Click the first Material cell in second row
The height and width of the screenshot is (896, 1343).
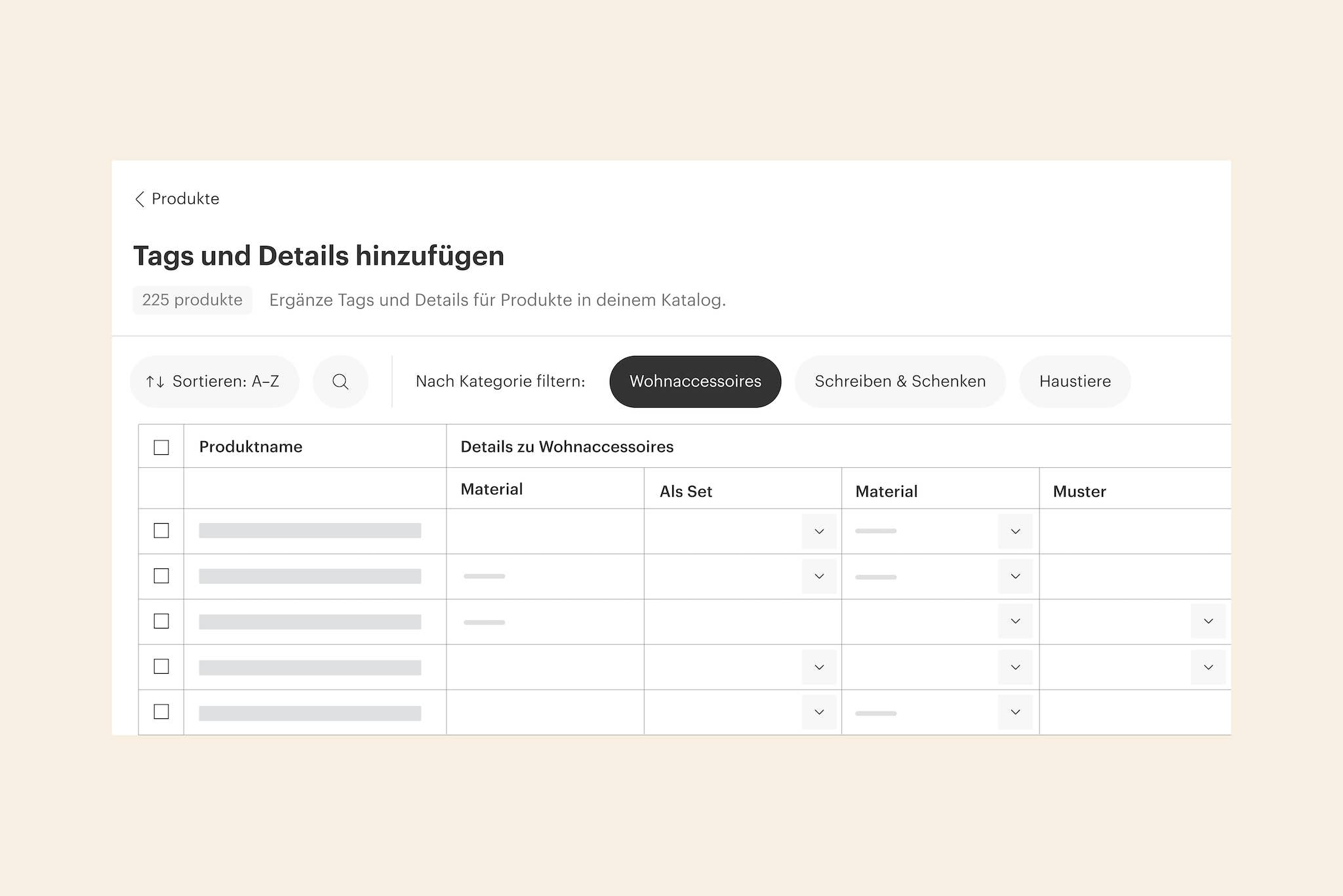point(544,576)
